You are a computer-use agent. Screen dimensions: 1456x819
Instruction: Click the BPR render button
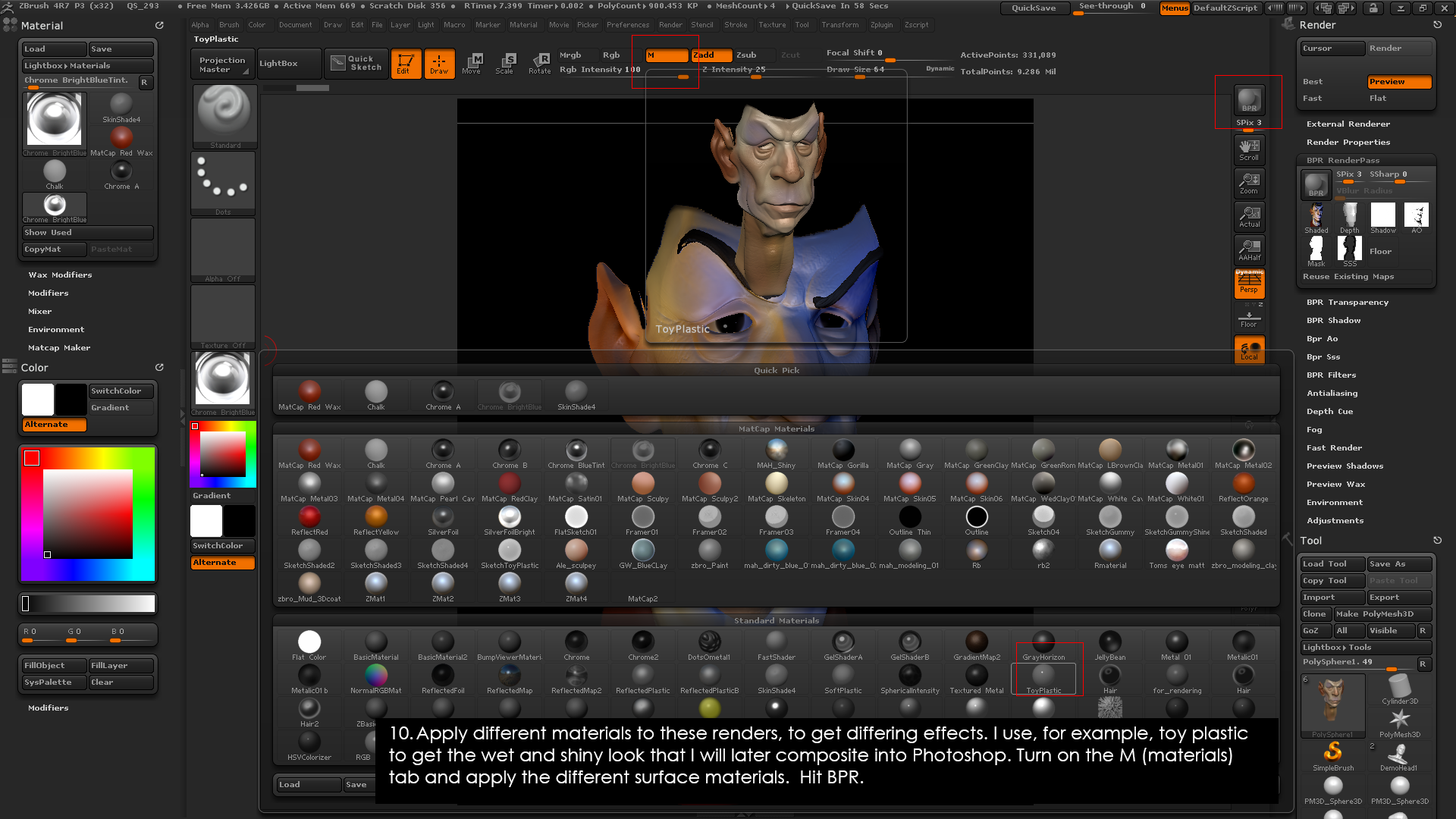click(1248, 100)
